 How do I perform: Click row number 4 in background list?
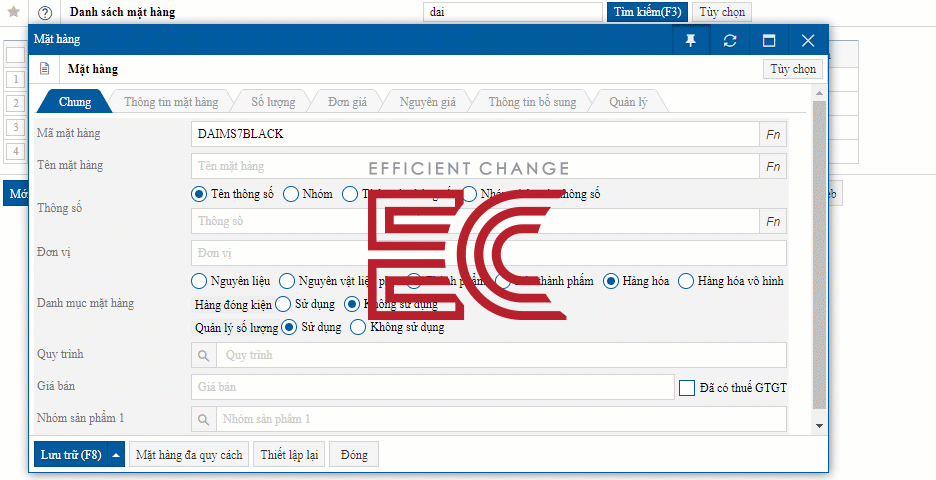16,150
